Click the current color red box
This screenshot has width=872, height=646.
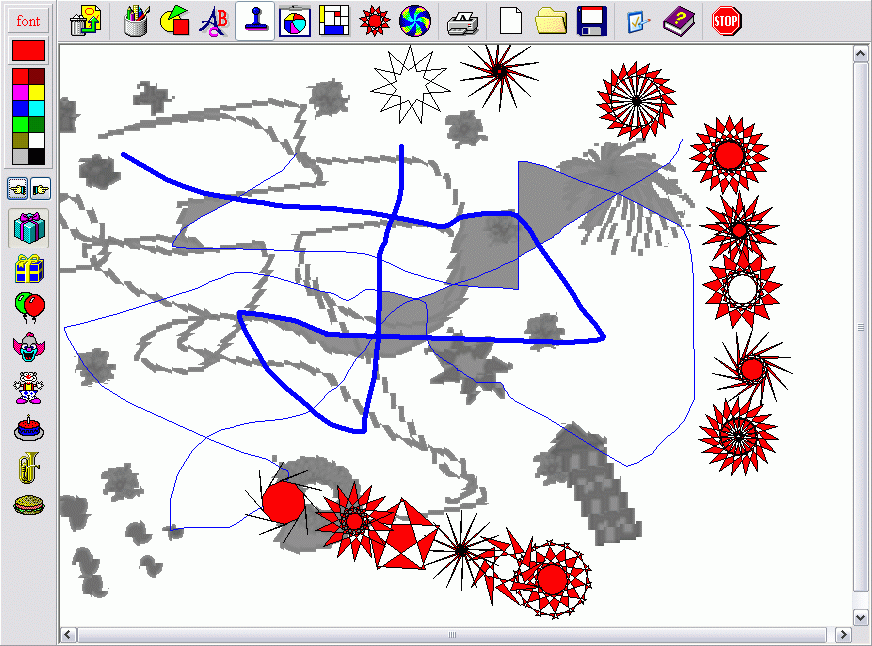click(28, 50)
